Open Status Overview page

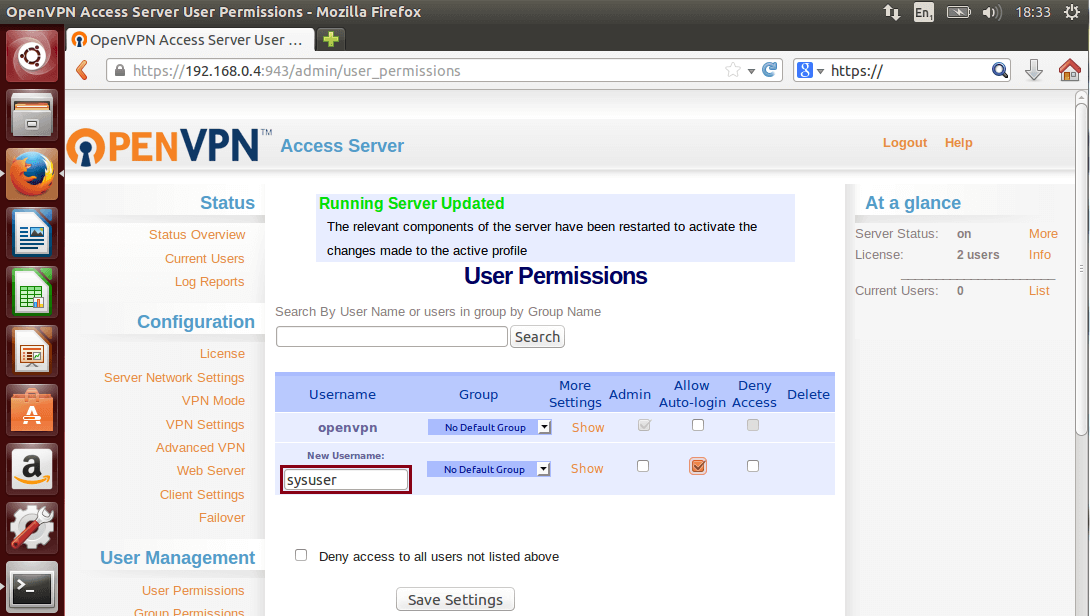tap(197, 235)
